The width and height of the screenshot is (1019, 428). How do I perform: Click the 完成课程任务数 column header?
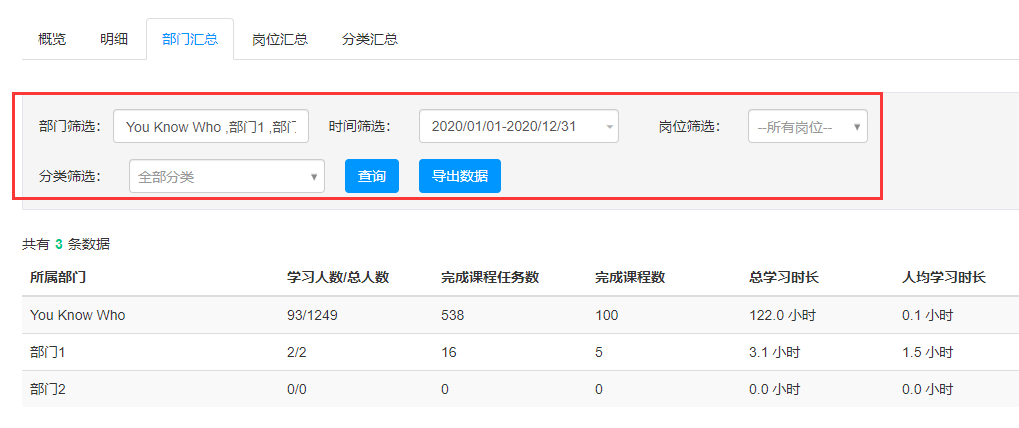(x=490, y=277)
